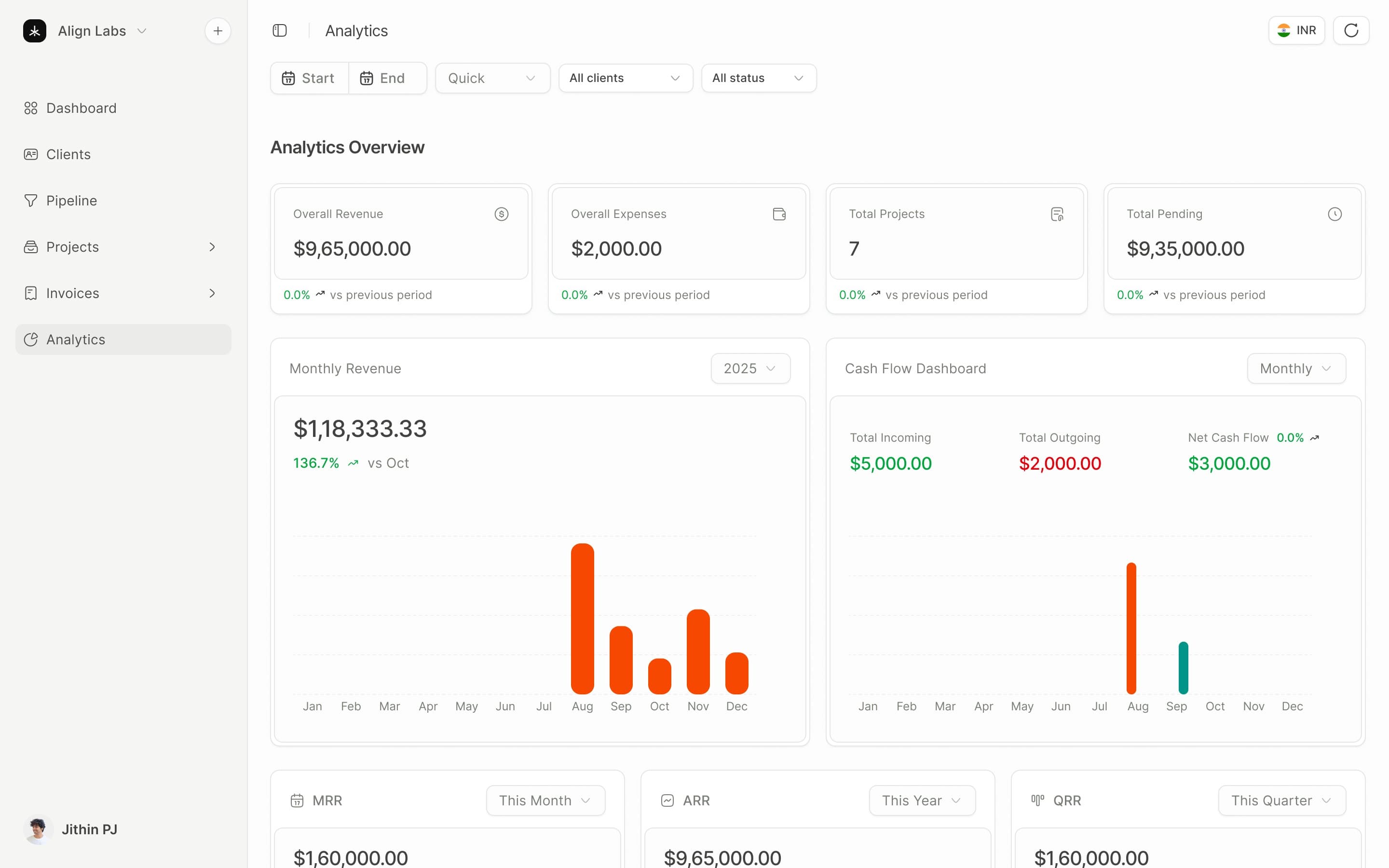
Task: Click the Jithin PJ profile name
Action: (90, 829)
